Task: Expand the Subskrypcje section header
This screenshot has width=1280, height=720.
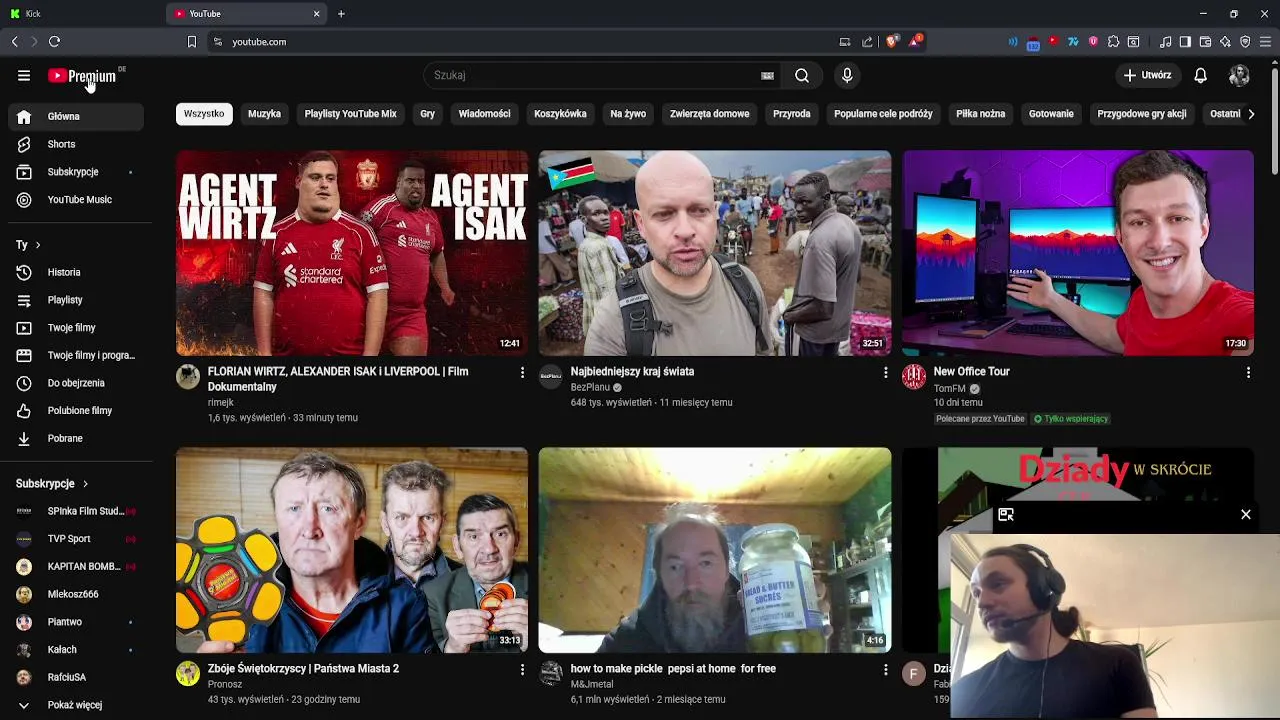Action: click(52, 483)
